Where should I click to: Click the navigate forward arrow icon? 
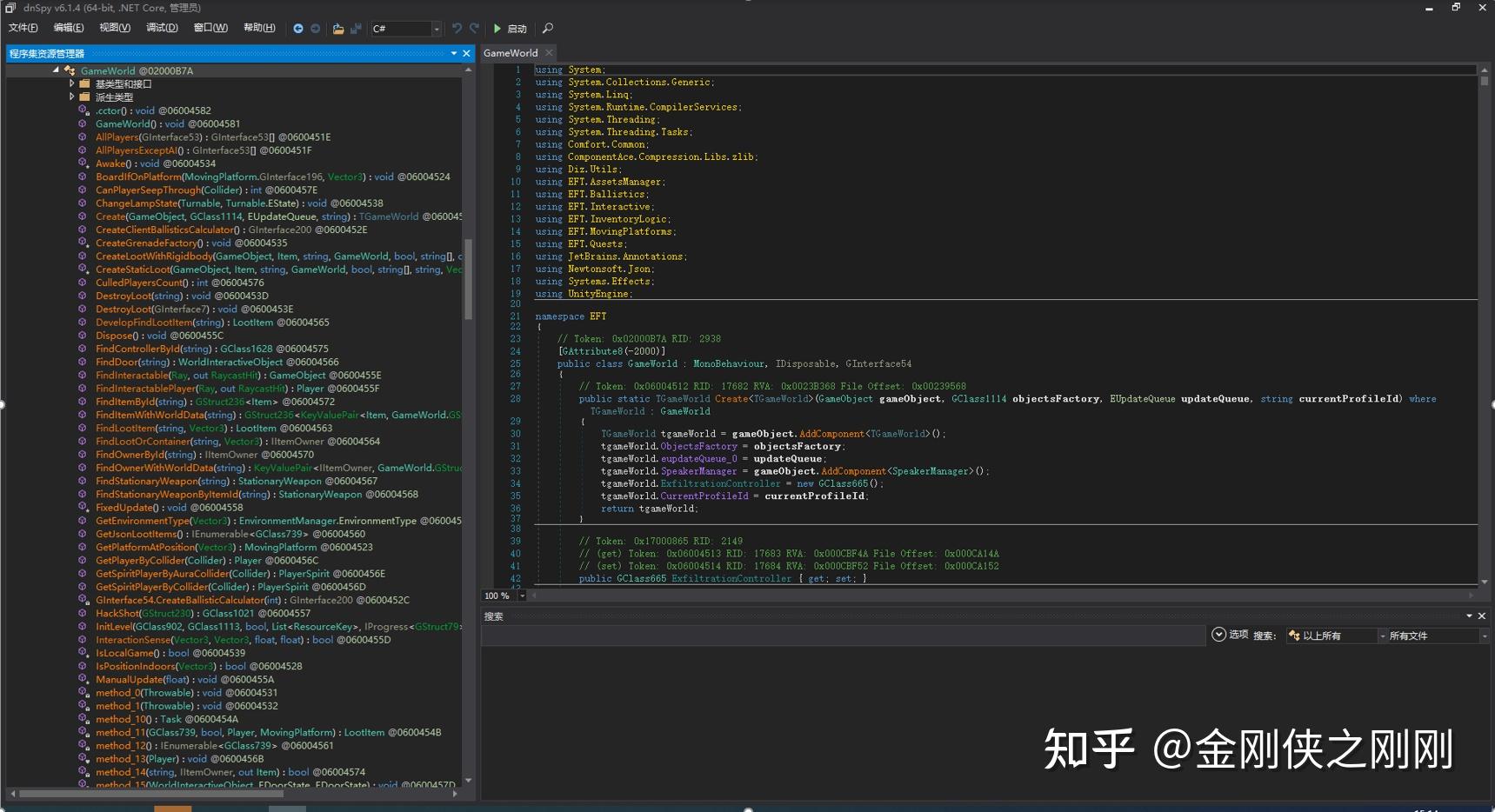click(x=316, y=29)
